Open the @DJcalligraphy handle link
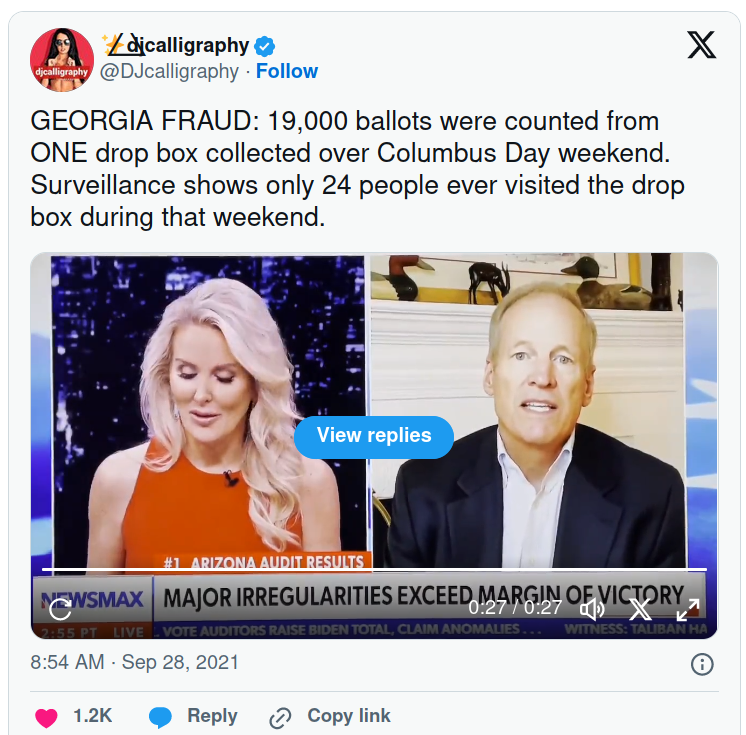The width and height of the screenshot is (746, 735). (x=169, y=71)
